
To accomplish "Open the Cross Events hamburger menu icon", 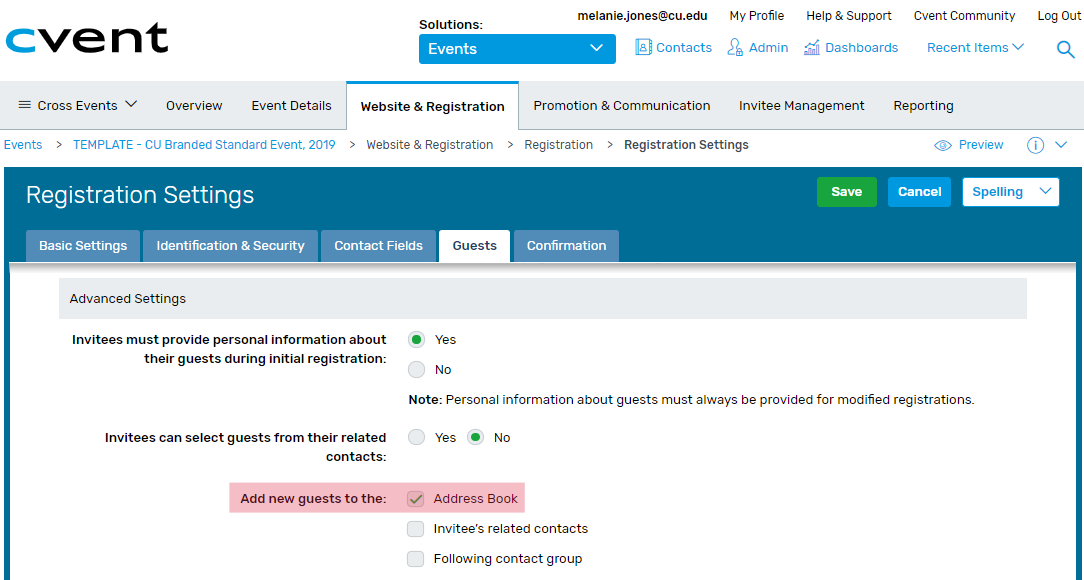I will tap(24, 105).
